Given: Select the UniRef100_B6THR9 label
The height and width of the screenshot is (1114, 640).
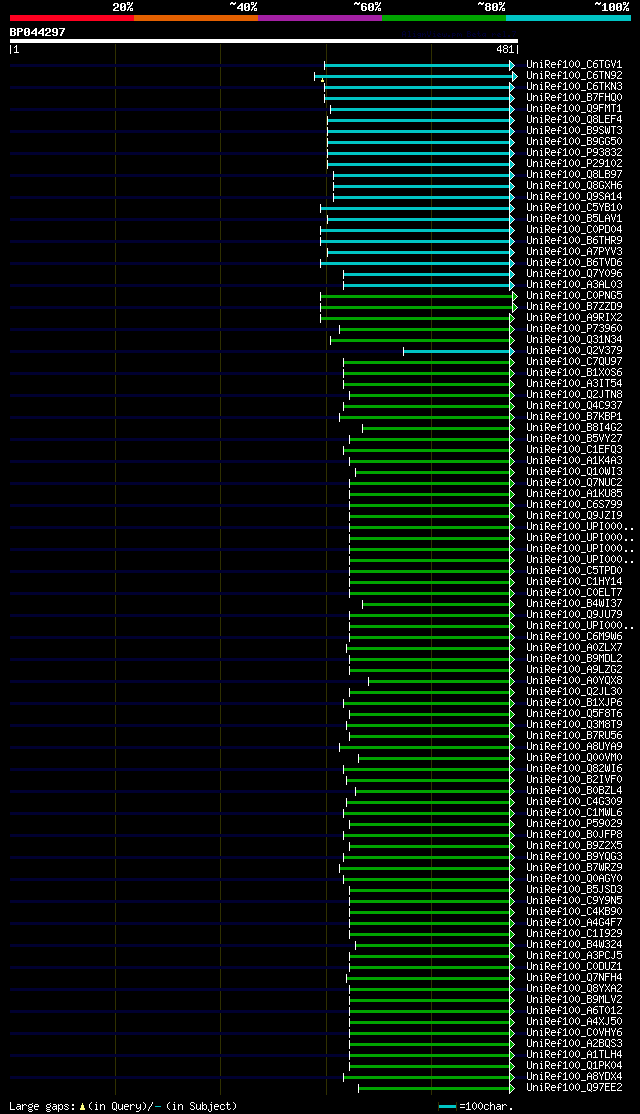Looking at the screenshot, I should point(574,240).
